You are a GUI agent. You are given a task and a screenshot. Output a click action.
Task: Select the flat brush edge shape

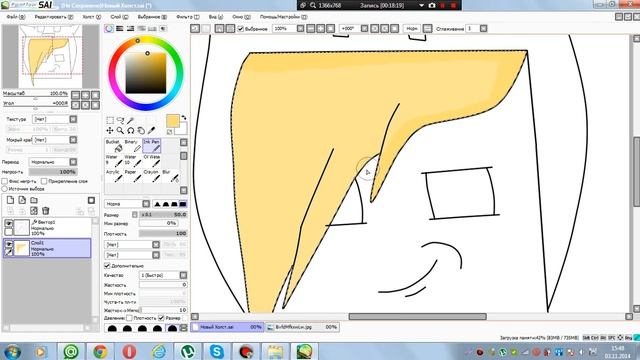[x=183, y=204]
